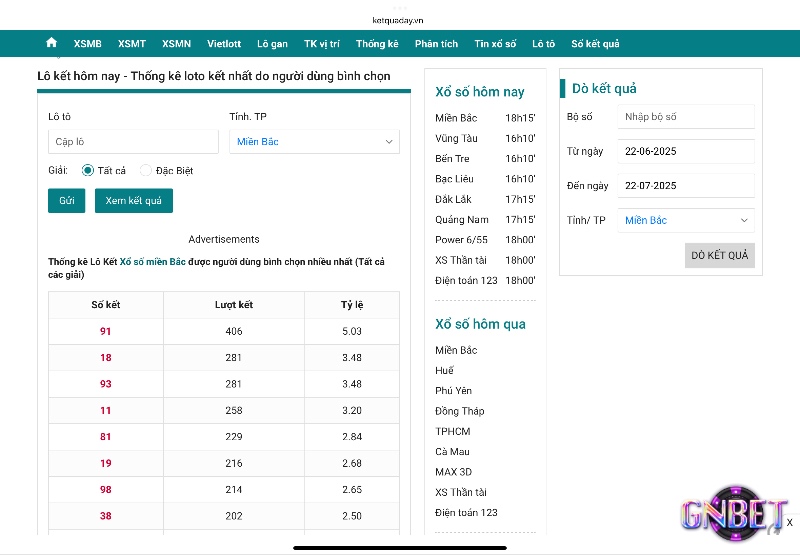Click the Xem kết quả button

coord(134,200)
